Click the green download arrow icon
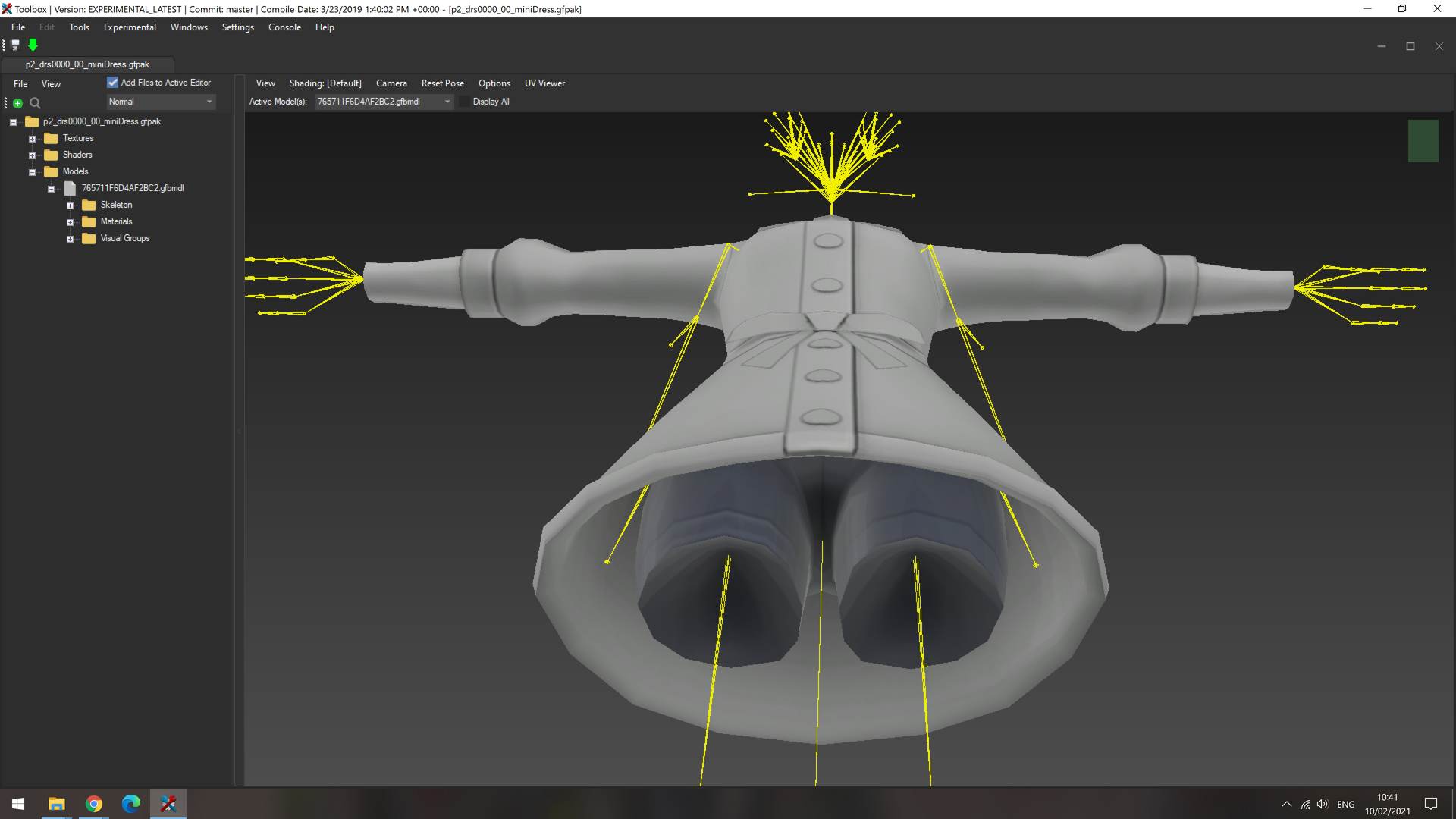 coord(33,45)
